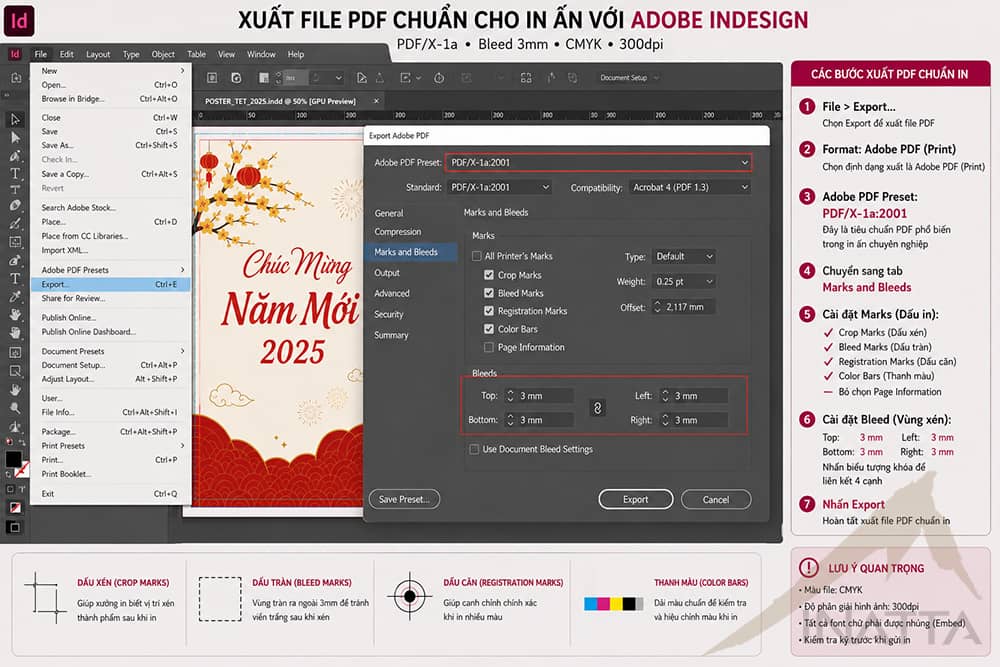The height and width of the screenshot is (667, 1000).
Task: Select the Pen tool
Action: (x=15, y=156)
